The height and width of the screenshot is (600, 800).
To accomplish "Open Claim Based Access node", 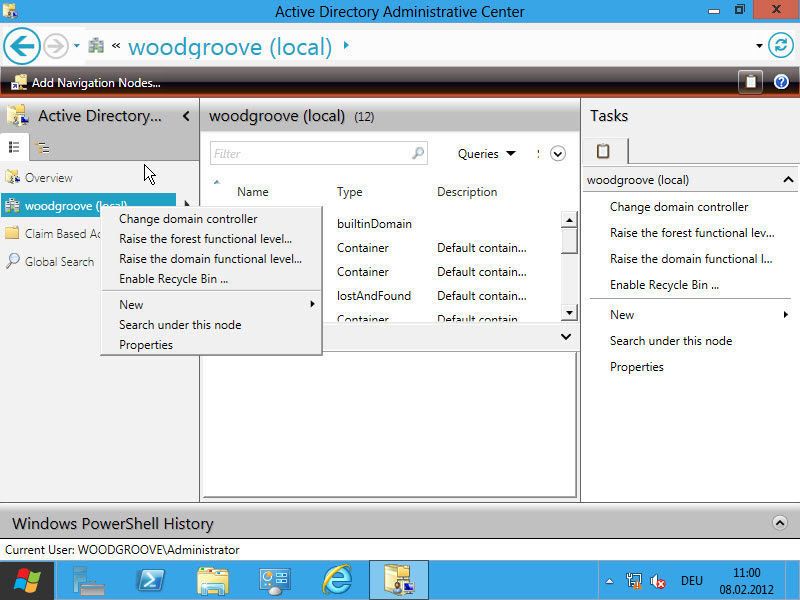I will click(x=51, y=234).
